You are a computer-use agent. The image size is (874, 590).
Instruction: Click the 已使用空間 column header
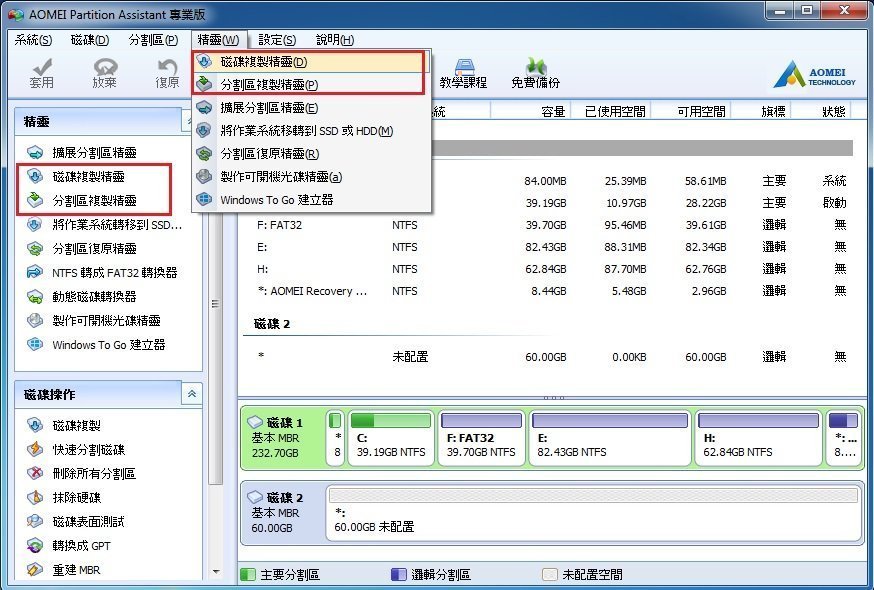[x=610, y=112]
